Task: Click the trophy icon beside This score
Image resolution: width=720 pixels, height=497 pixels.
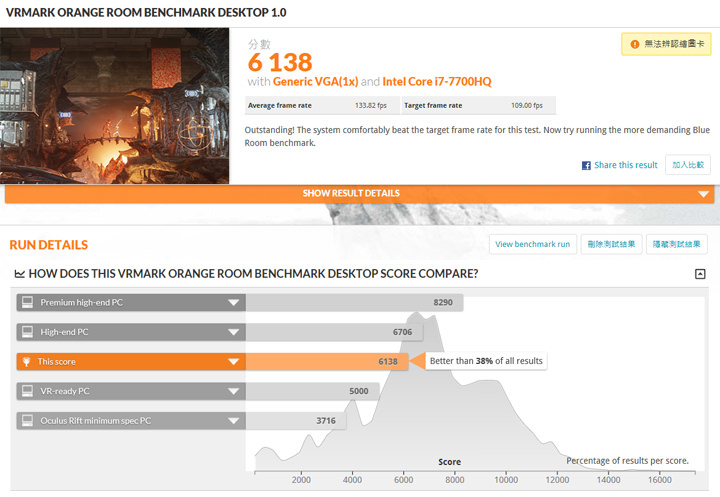Action: [x=28, y=362]
